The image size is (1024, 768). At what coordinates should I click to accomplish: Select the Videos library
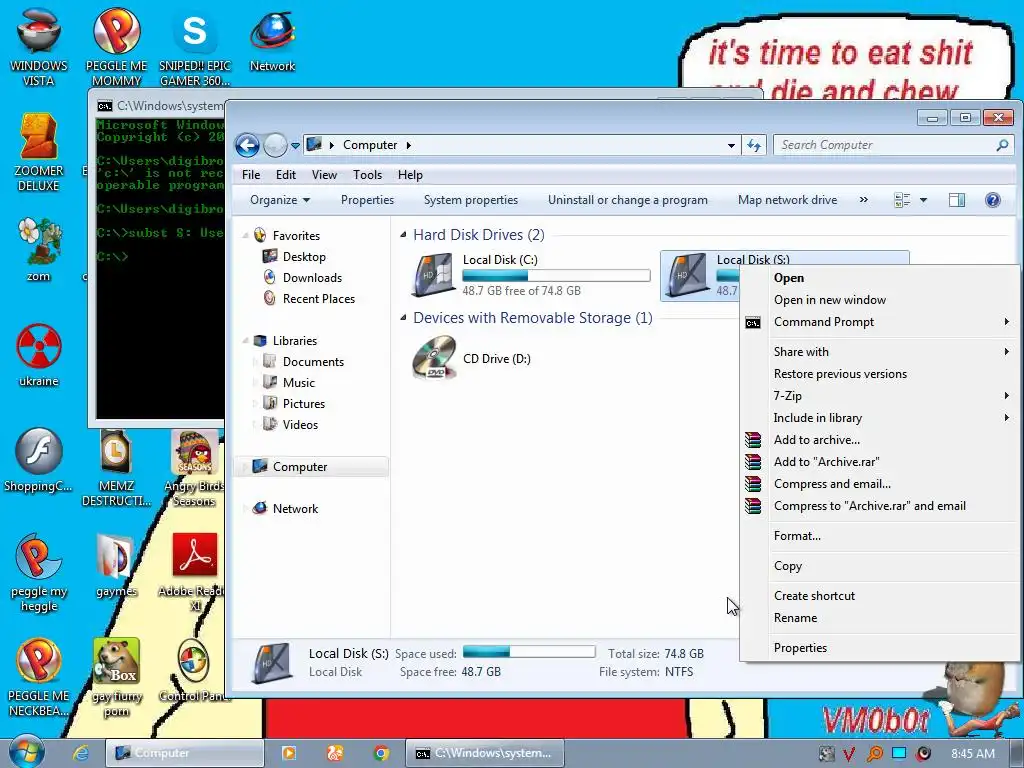[x=300, y=424]
